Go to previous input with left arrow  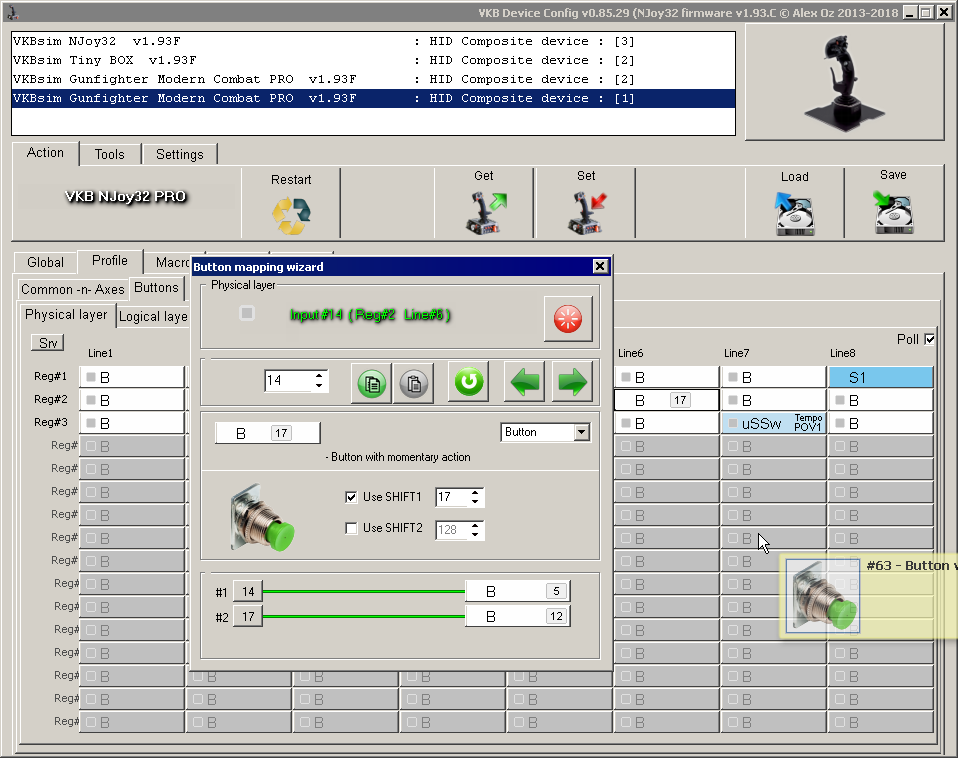[525, 382]
